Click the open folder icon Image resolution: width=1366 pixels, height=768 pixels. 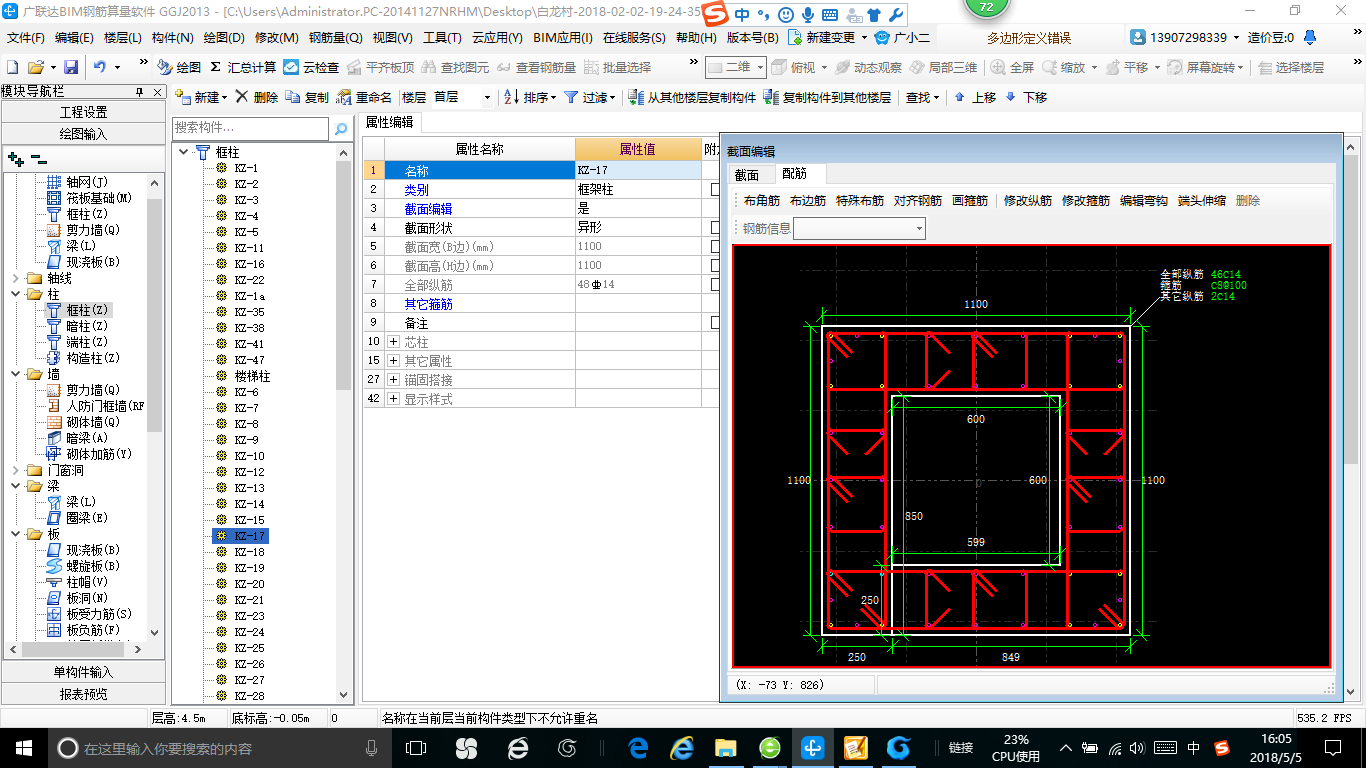35,67
